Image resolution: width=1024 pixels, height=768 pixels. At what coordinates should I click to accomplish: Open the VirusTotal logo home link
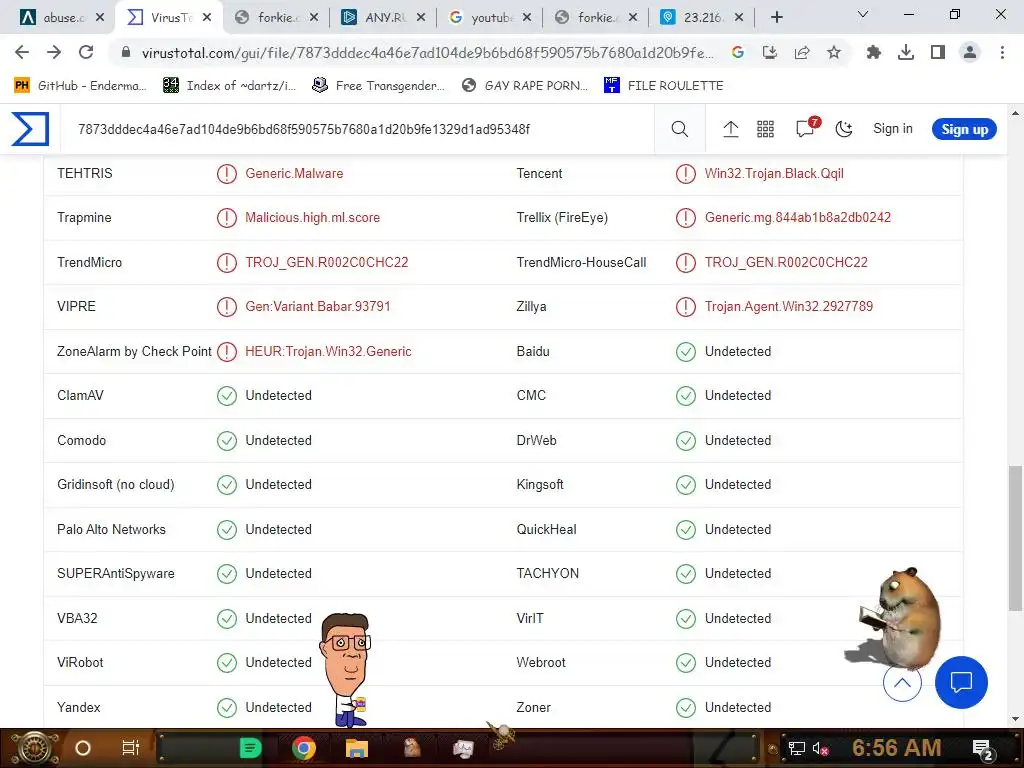pos(30,129)
